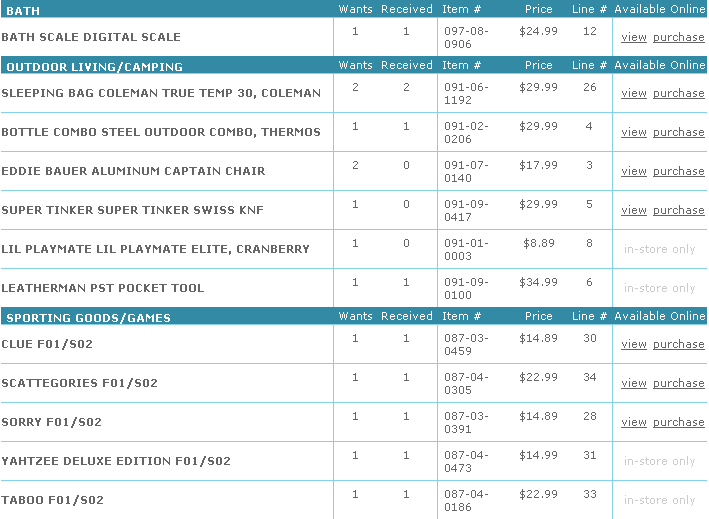Viewport: 709px width, 519px height.
Task: Purchase the Sorry F01/S02 game
Action: tap(678, 422)
